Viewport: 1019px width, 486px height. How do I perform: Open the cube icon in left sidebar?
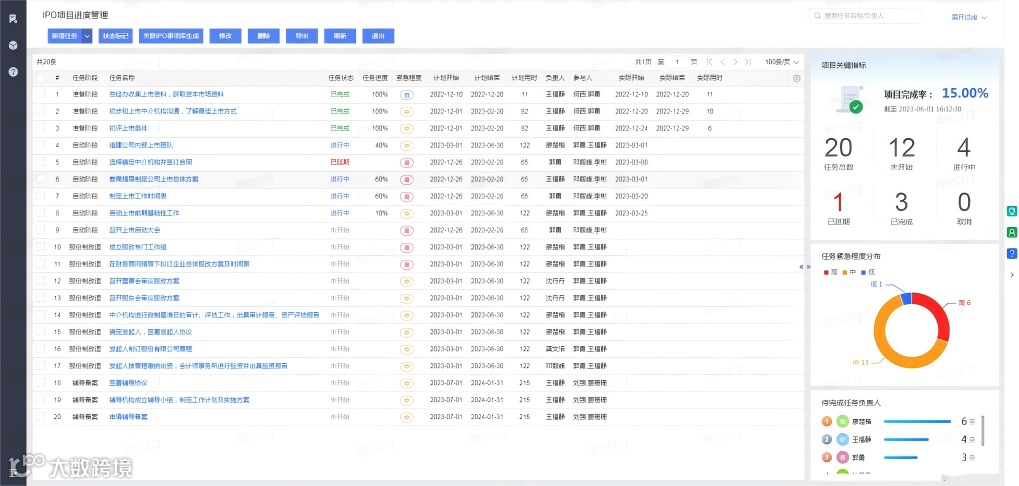[x=12, y=45]
